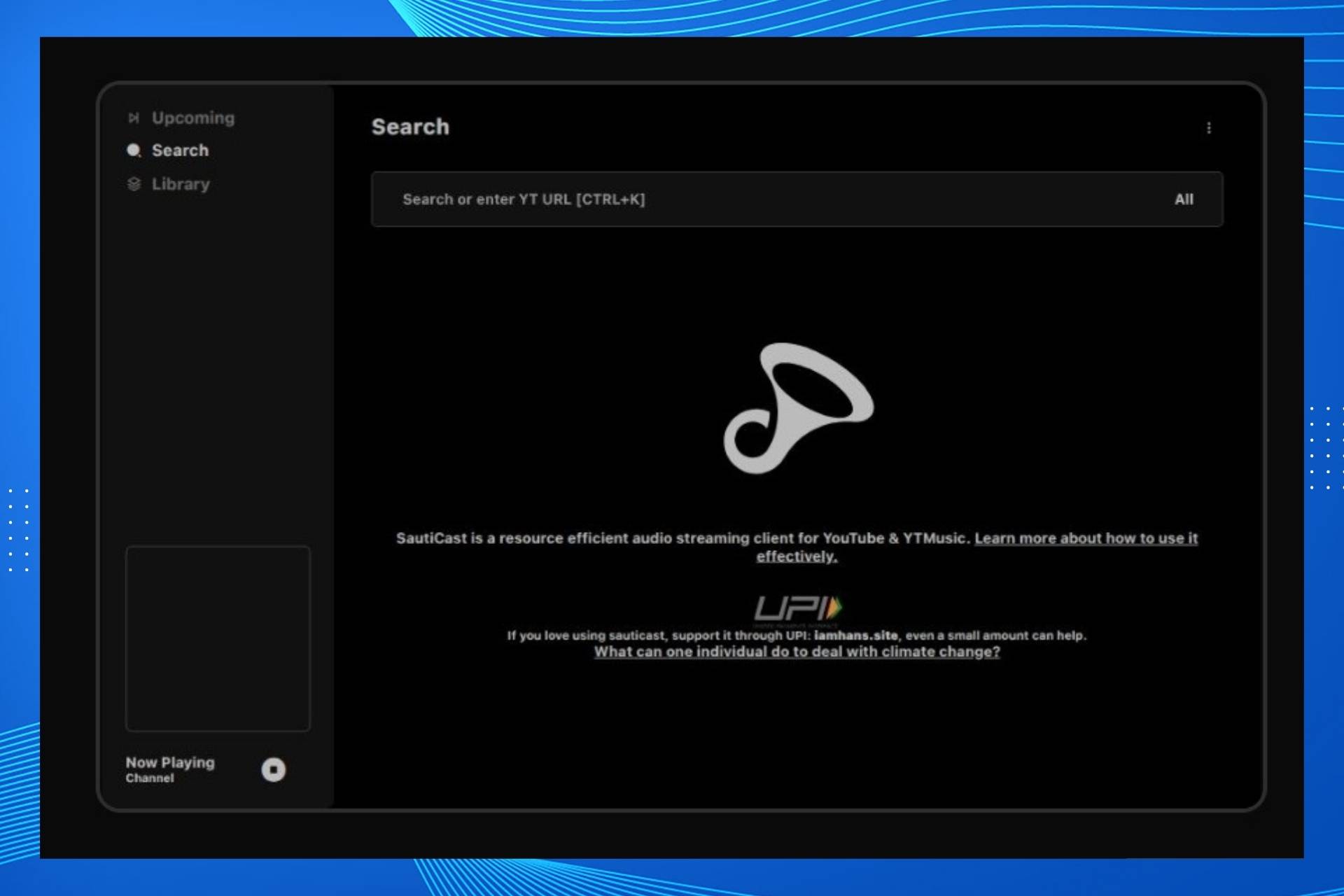Open the All search filter dropdown

pos(1184,199)
